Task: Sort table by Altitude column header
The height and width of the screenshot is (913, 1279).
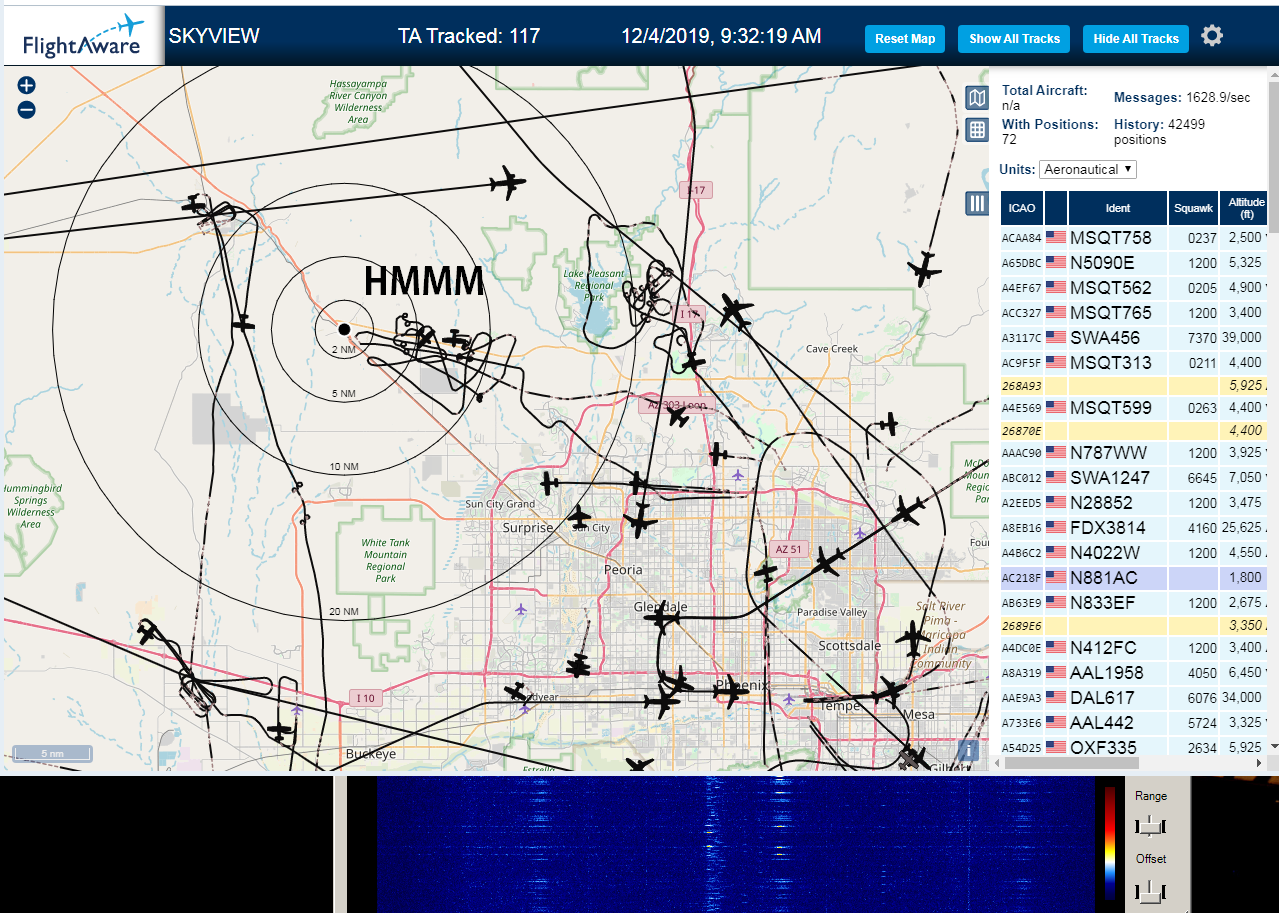Action: (1245, 208)
